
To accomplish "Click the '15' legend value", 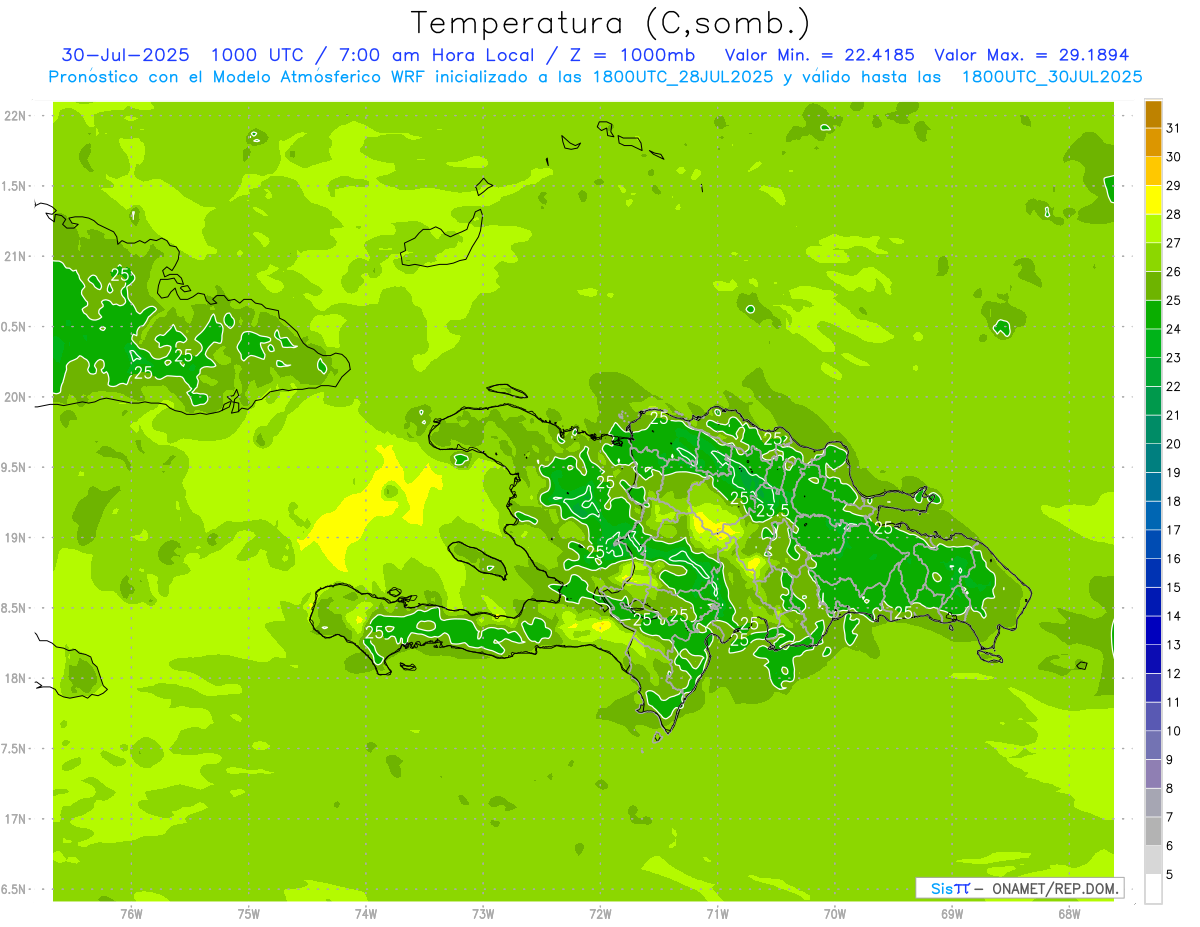I will (1174, 588).
